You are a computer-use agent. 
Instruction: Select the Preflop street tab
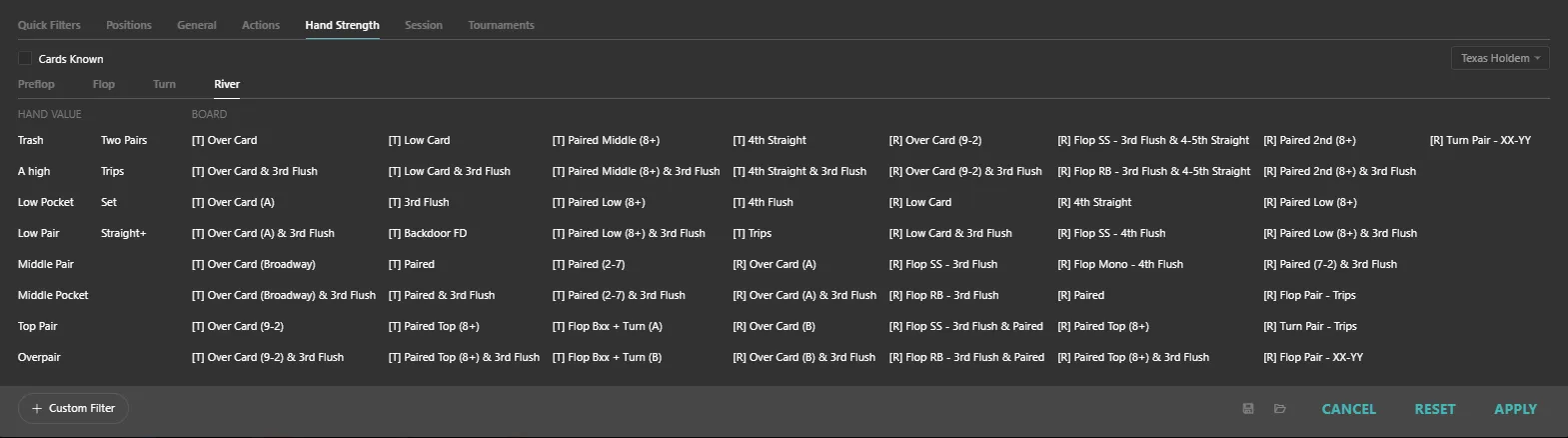point(36,84)
